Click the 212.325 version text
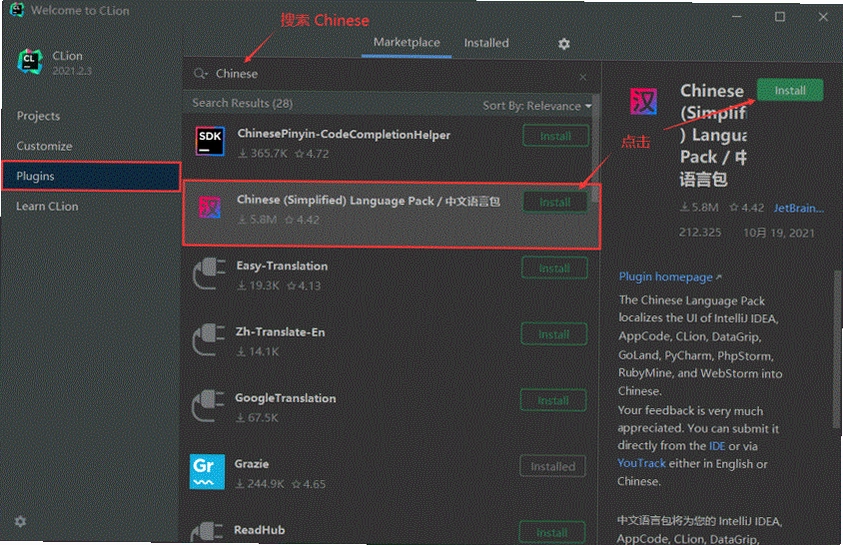The height and width of the screenshot is (545, 843). click(x=700, y=232)
